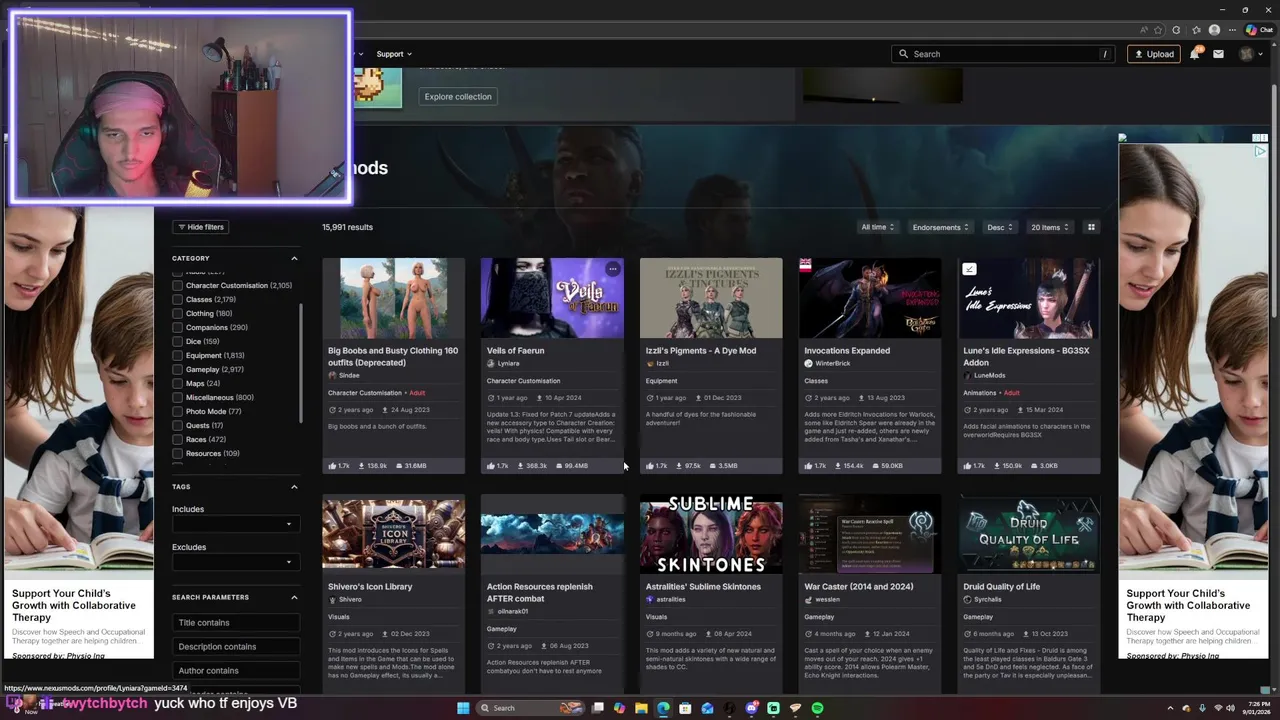1280x720 pixels.
Task: Click the Task View taskbar icon
Action: [597, 708]
